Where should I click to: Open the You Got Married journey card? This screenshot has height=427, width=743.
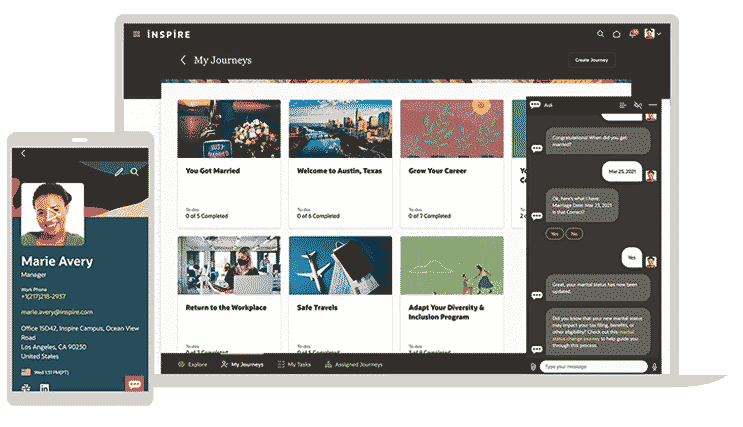pos(229,164)
